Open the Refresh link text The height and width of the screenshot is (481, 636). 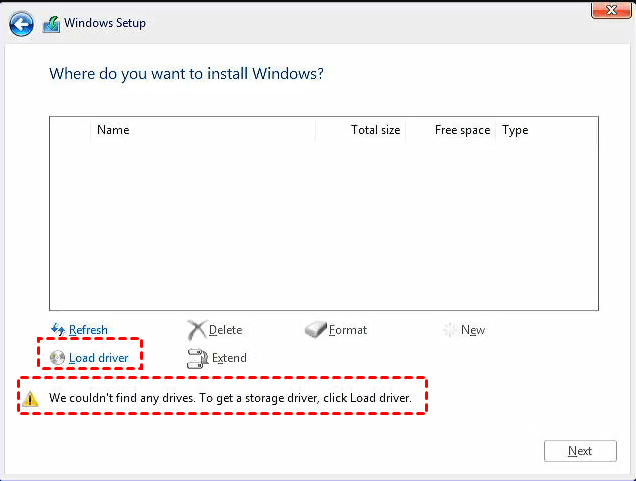(88, 330)
